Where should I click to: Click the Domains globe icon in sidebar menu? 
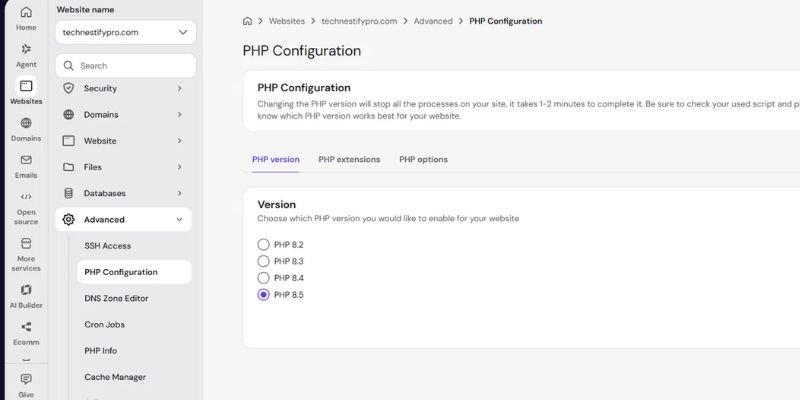[68, 114]
